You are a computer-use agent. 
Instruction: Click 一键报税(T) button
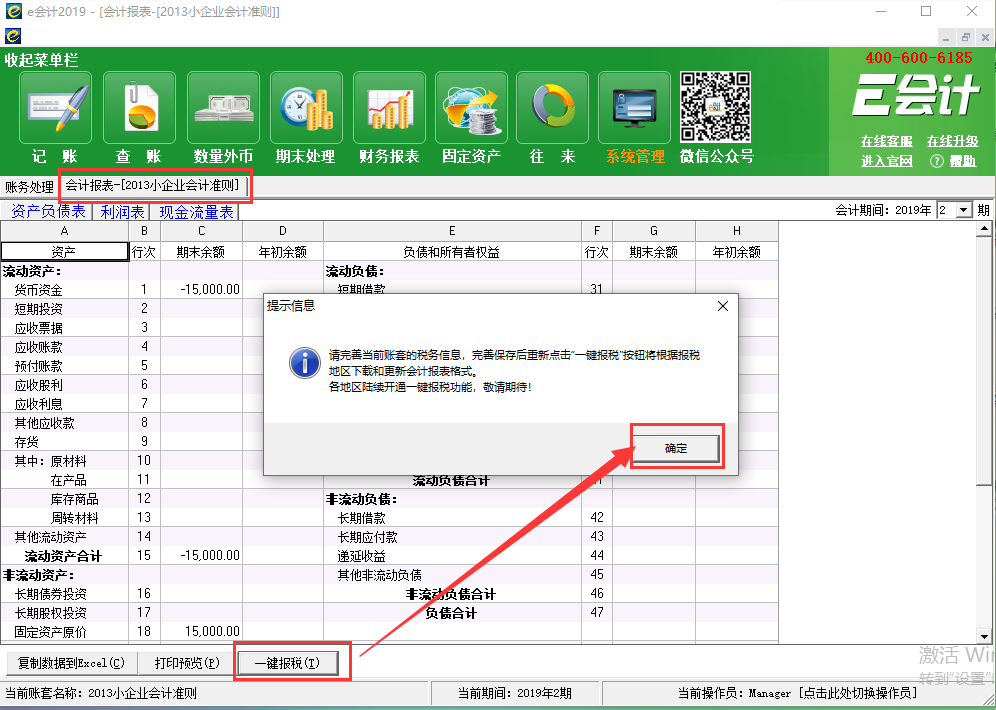[x=287, y=663]
